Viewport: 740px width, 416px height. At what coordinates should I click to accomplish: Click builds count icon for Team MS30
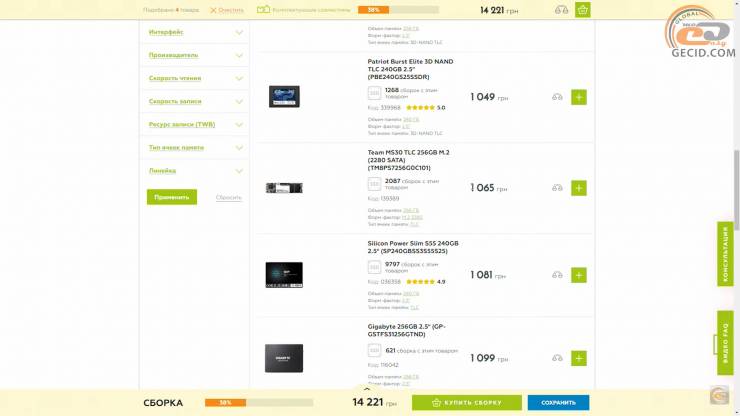coord(374,184)
